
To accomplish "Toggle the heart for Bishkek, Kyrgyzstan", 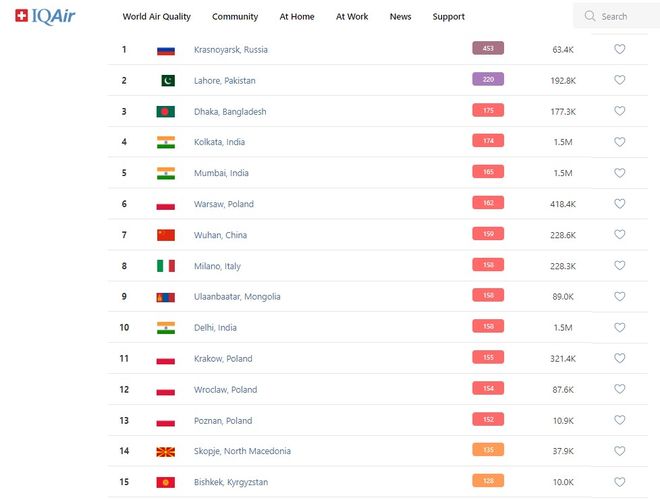I will pyautogui.click(x=619, y=482).
